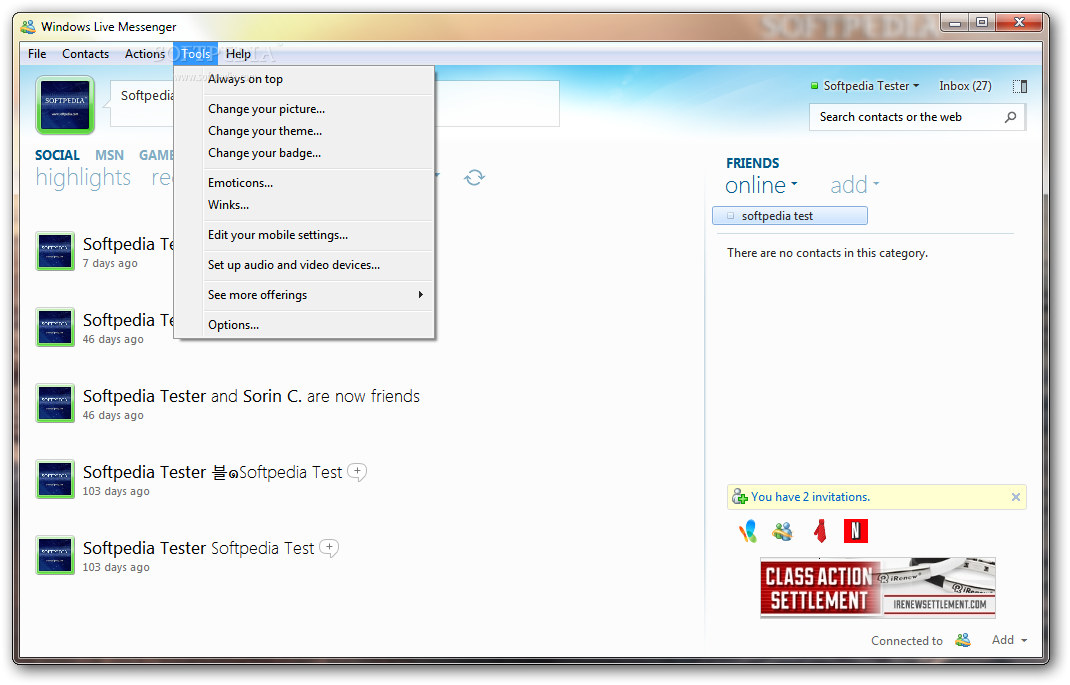Open You have 2 invitations link
The height and width of the screenshot is (685, 1070).
coord(810,497)
